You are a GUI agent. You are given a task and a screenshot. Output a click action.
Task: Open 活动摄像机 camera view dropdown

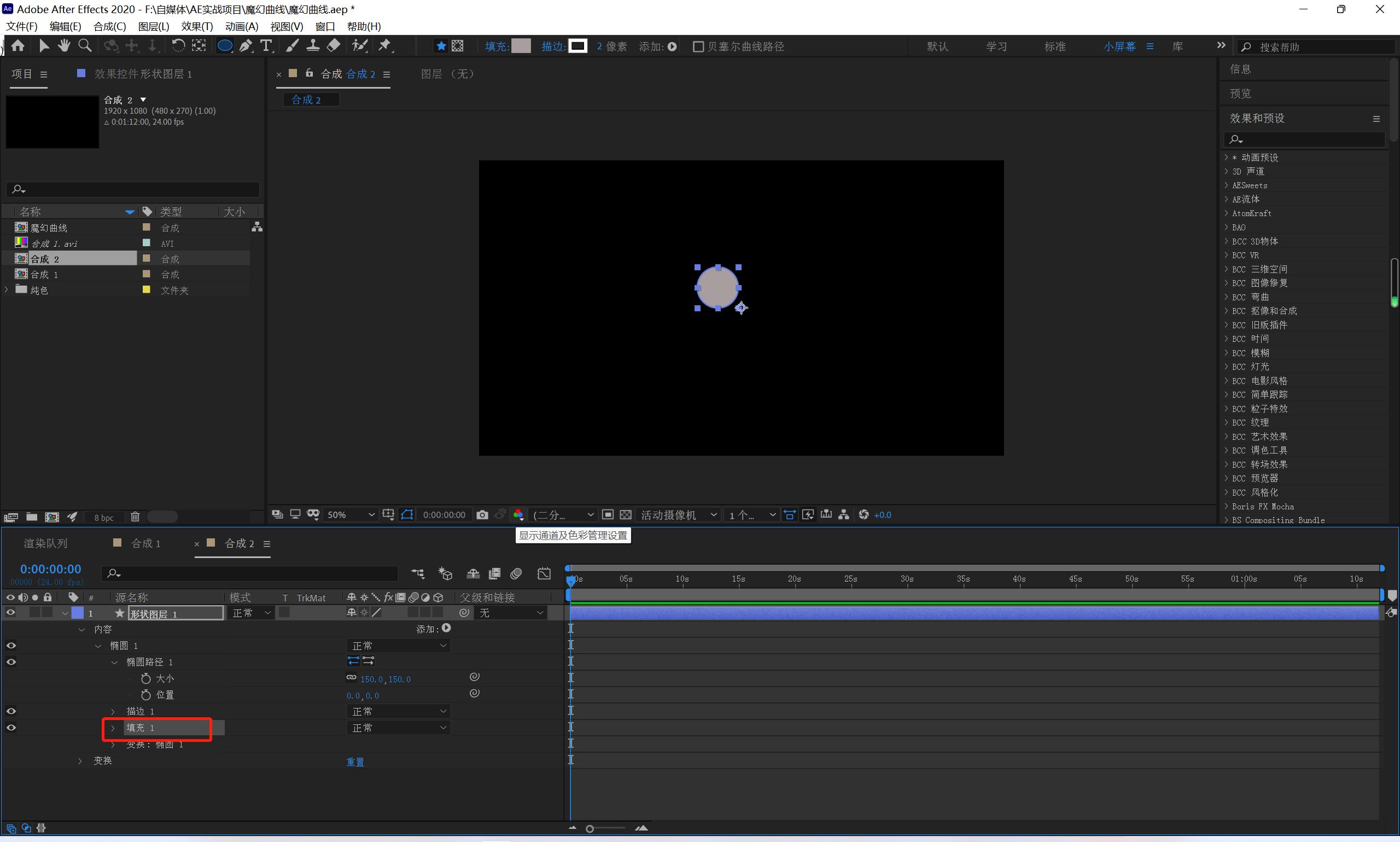coord(679,515)
